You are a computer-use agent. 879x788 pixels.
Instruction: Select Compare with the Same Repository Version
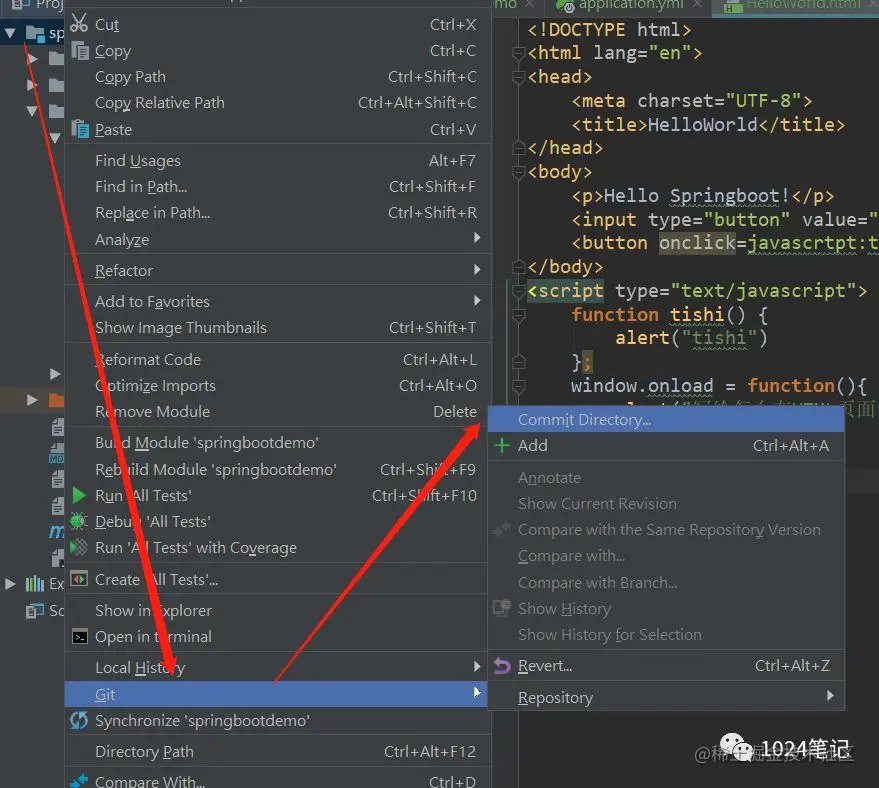tap(666, 530)
